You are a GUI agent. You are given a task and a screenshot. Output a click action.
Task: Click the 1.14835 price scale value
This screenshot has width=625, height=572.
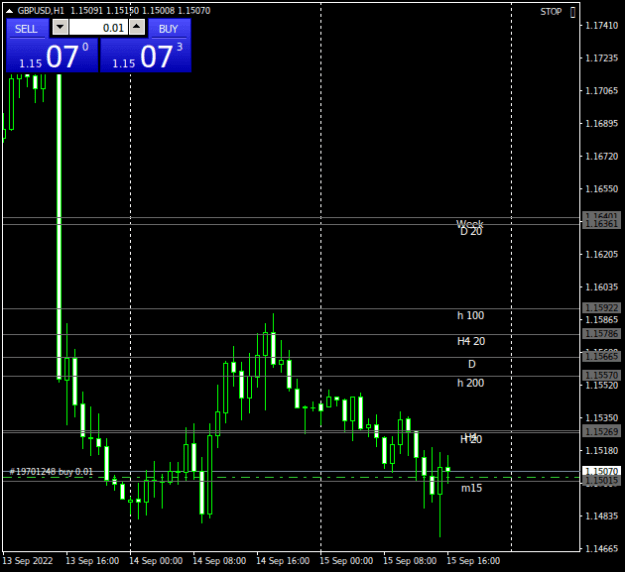click(x=601, y=516)
